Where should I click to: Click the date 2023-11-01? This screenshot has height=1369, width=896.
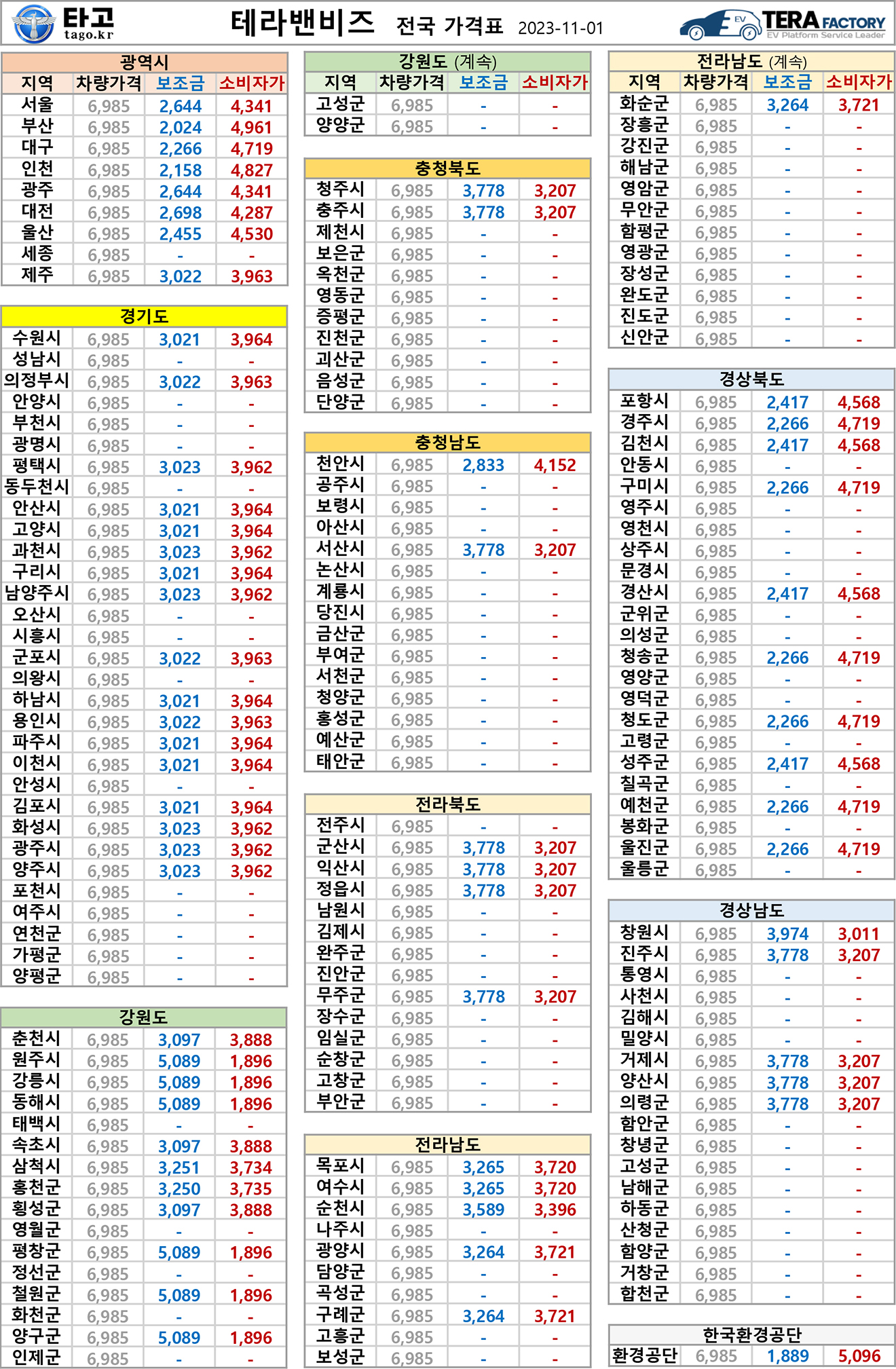pos(561,28)
